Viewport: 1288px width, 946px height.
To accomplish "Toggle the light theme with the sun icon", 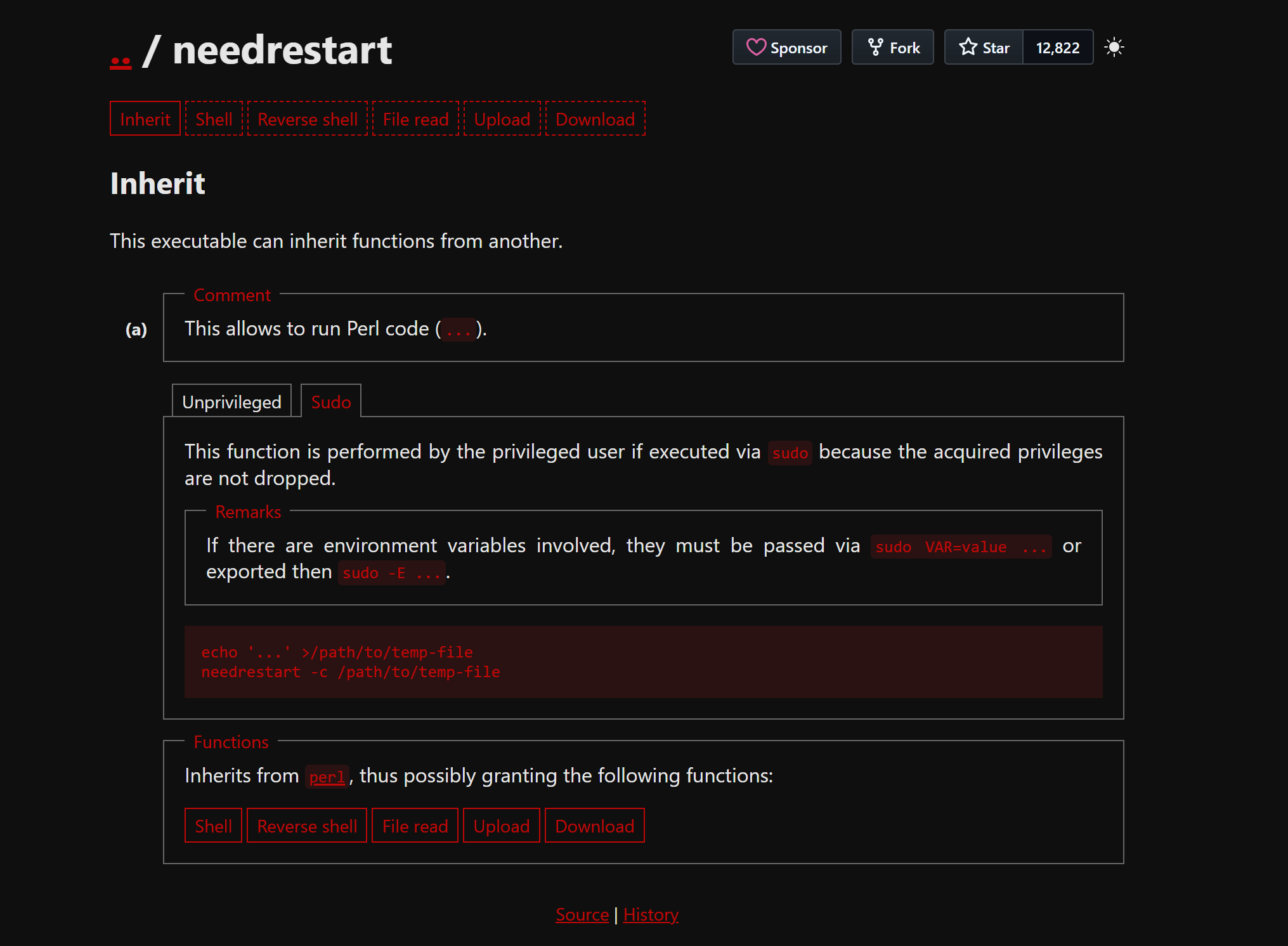I will coord(1114,47).
